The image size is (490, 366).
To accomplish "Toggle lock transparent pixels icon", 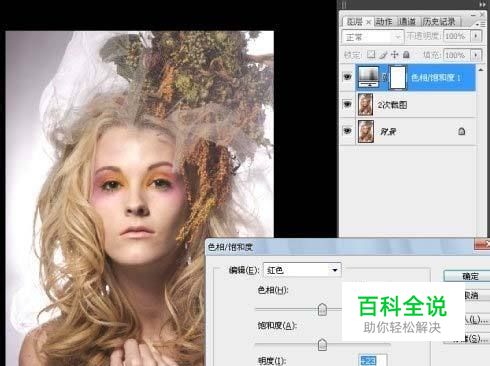I will (371, 54).
